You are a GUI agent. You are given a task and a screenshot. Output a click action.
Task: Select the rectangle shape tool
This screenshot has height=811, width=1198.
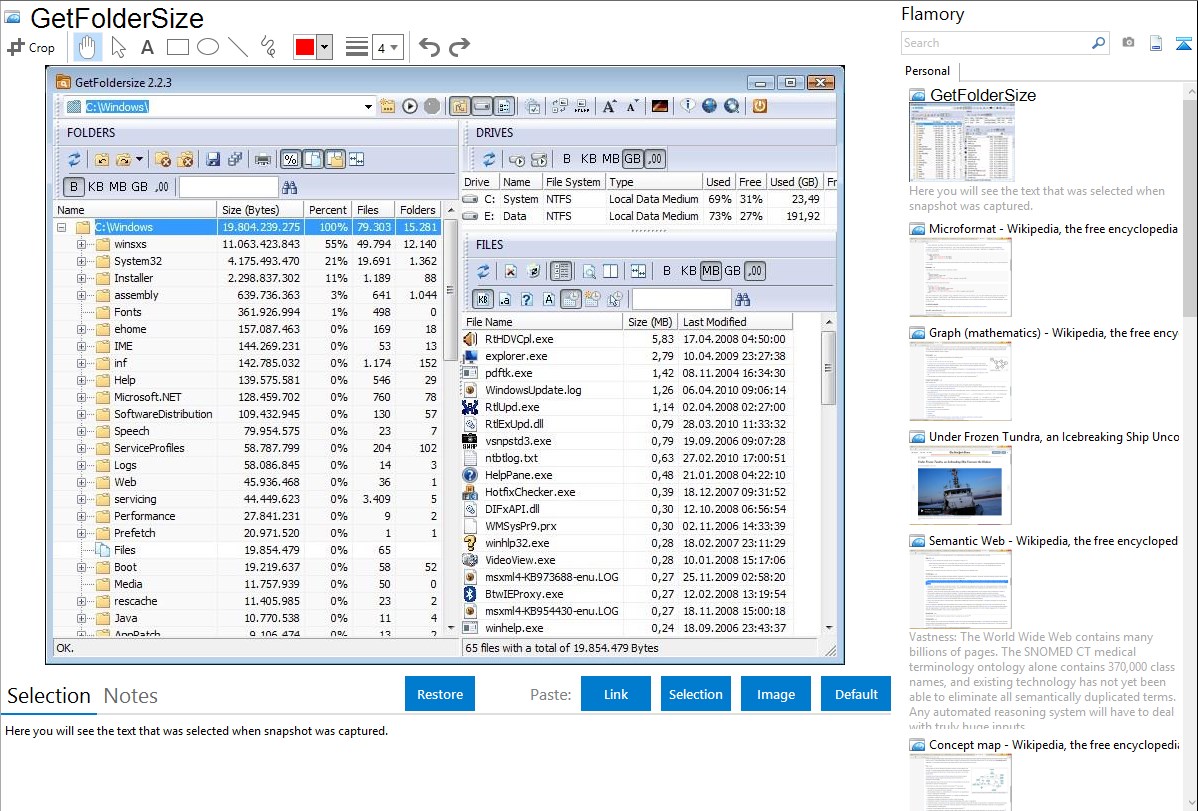(x=178, y=47)
